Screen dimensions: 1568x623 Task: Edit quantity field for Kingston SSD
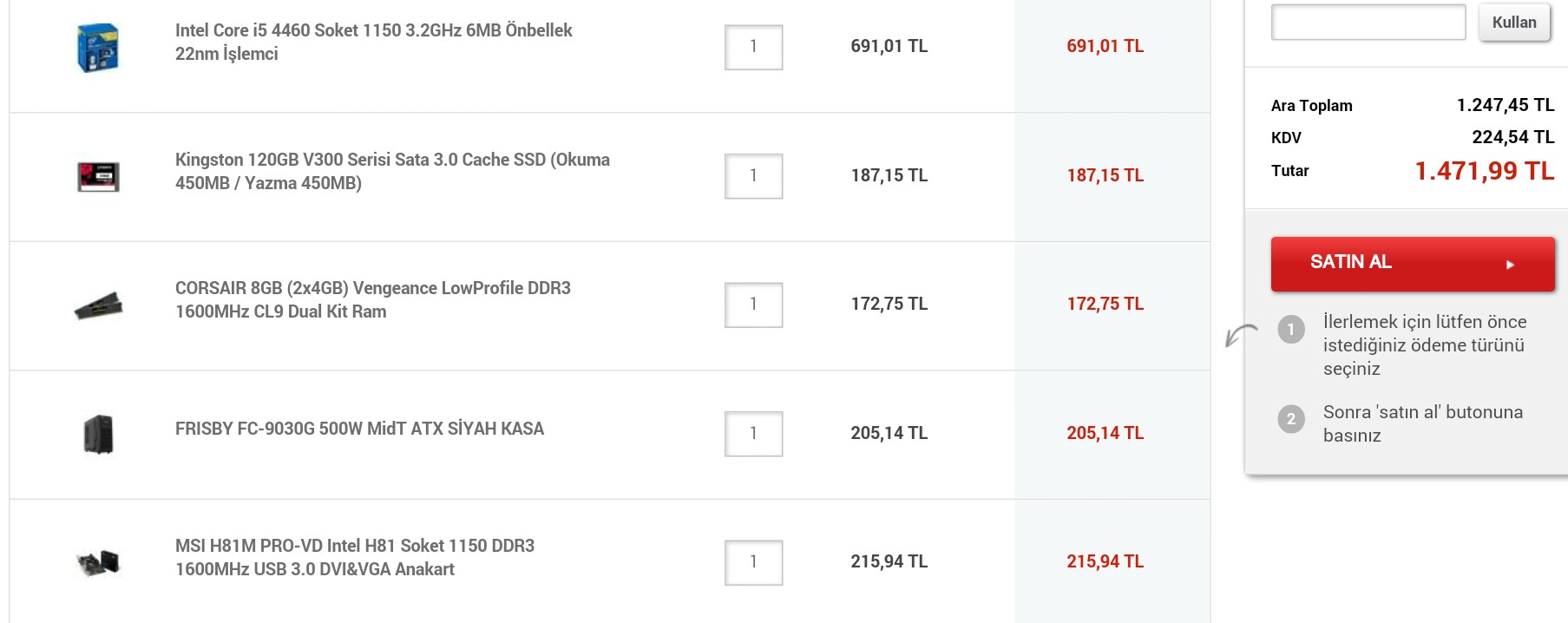pyautogui.click(x=753, y=176)
